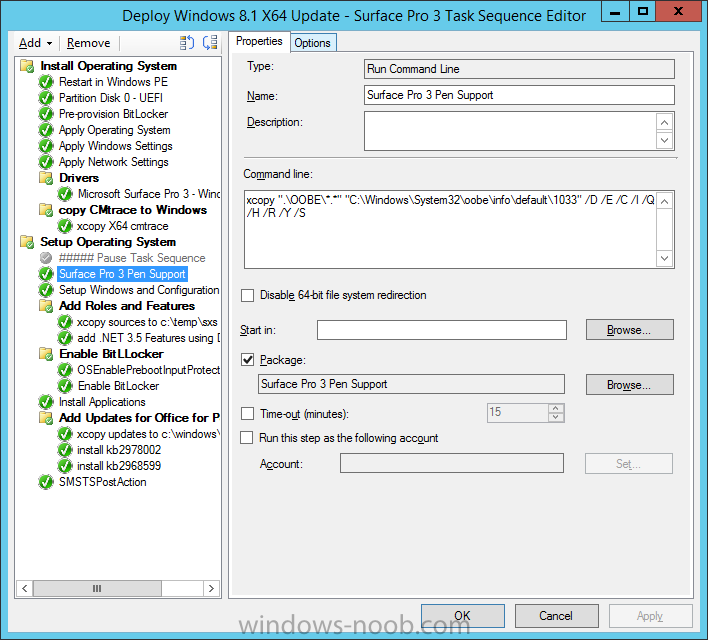This screenshot has width=708, height=640.
Task: Click the OK button
Action: [x=462, y=616]
